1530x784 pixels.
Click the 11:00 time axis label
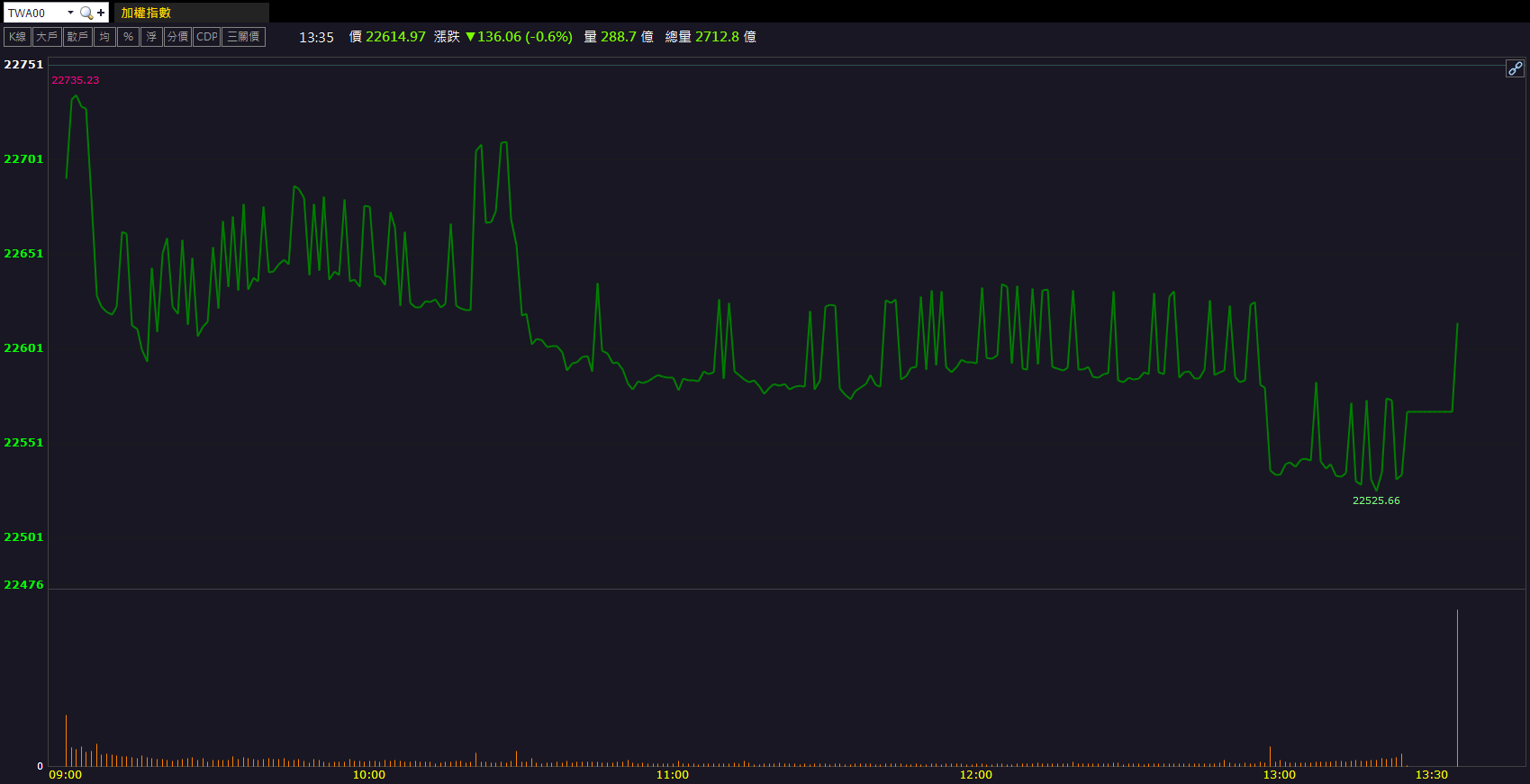673,775
